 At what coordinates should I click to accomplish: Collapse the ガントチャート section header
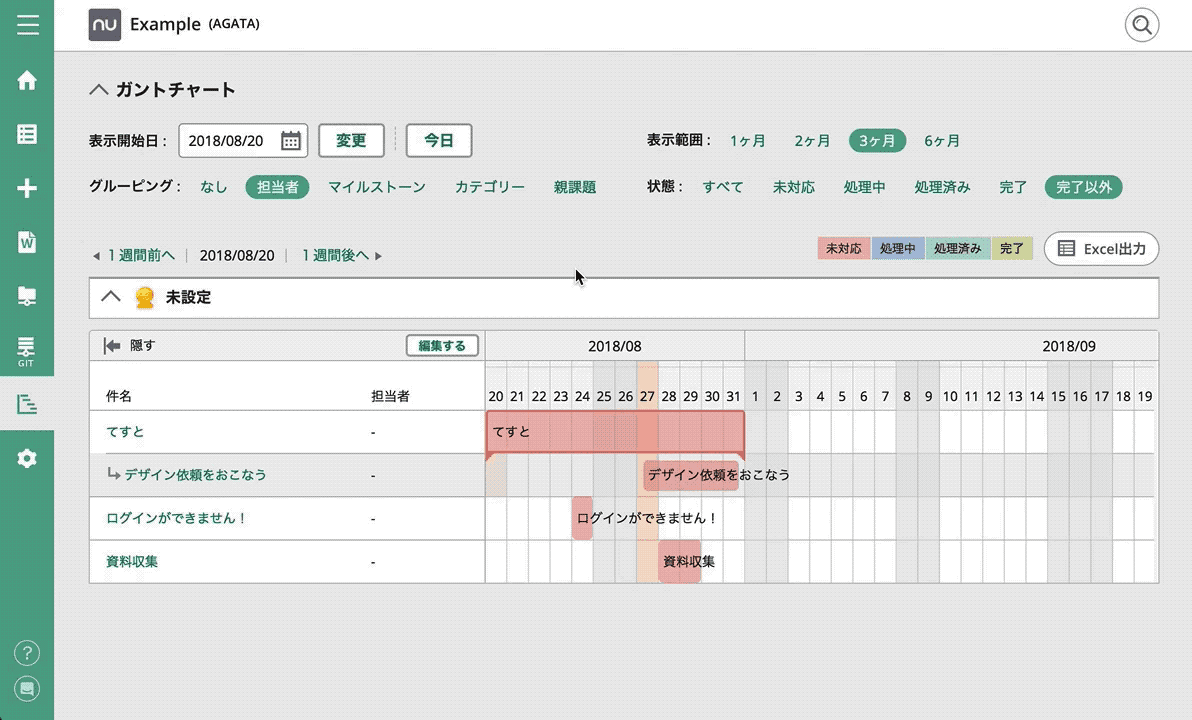point(99,90)
